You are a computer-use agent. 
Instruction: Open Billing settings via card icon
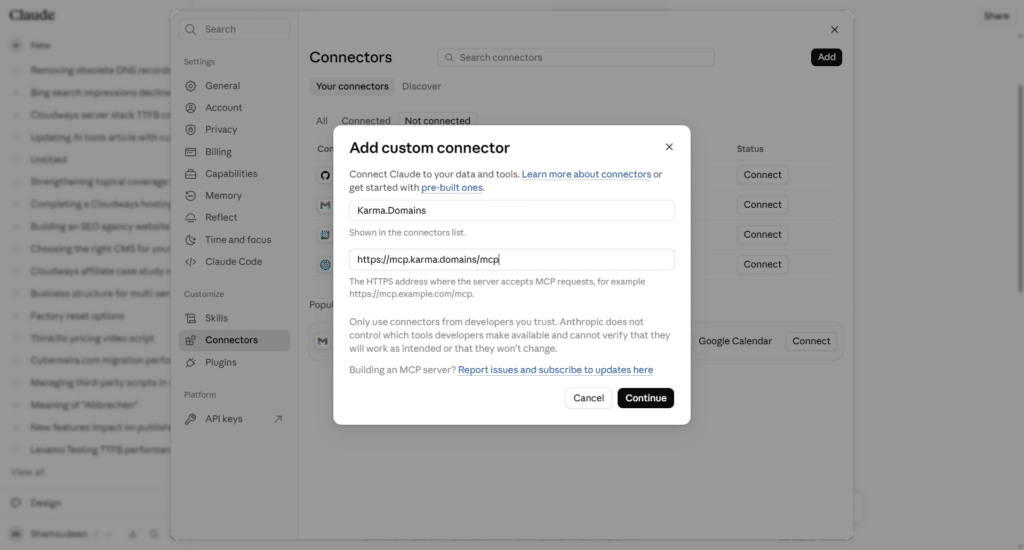(x=191, y=152)
